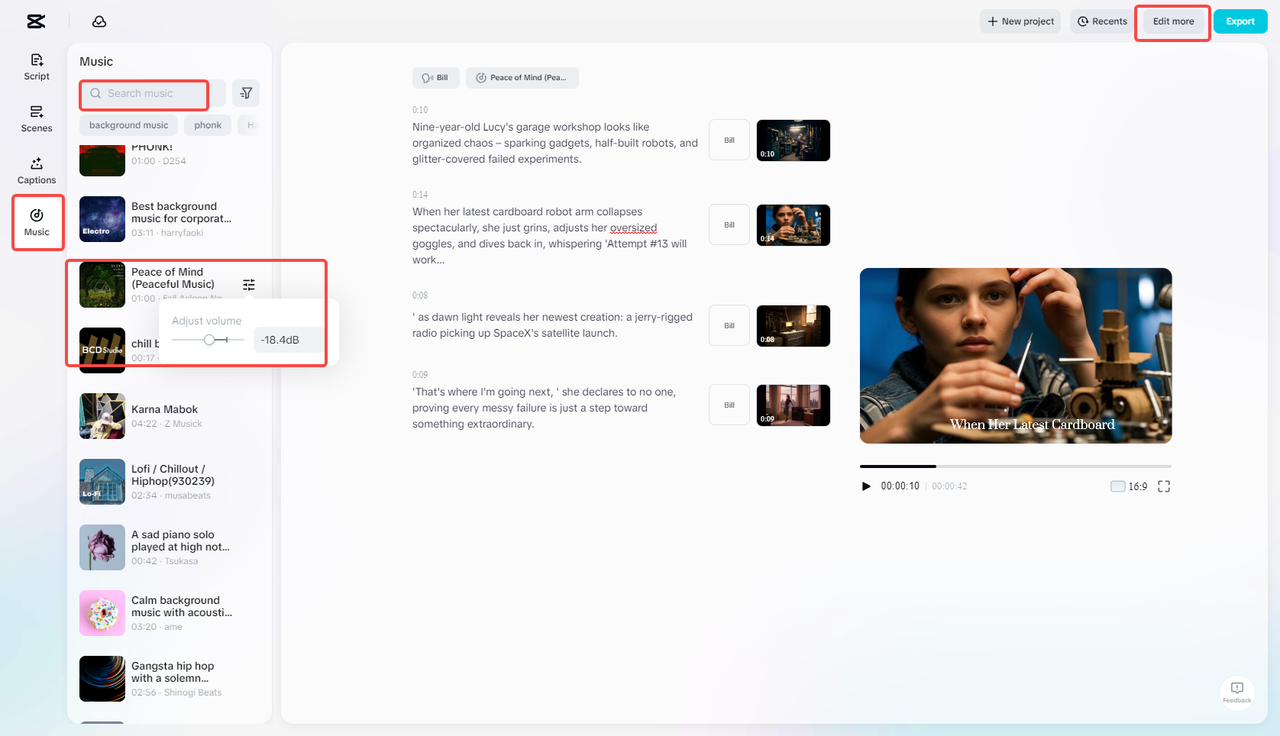Click the Edit more button
This screenshot has height=736, width=1280.
tap(1172, 21)
